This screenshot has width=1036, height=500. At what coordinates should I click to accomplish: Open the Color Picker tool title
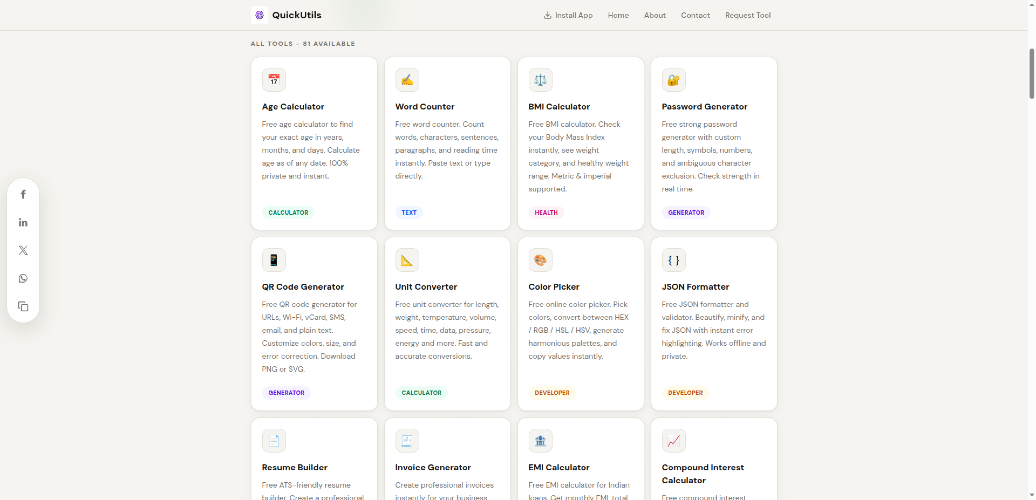tap(554, 287)
